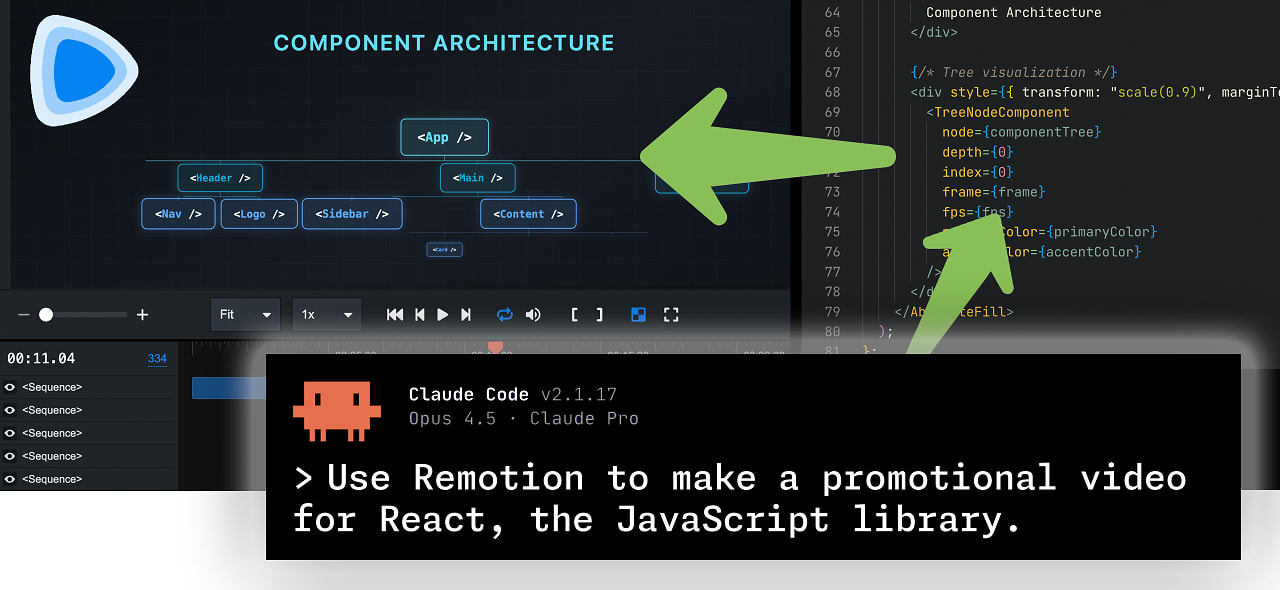The image size is (1280, 590).
Task: Toggle eye icon of third Sequence row
Action: pyautogui.click(x=9, y=433)
